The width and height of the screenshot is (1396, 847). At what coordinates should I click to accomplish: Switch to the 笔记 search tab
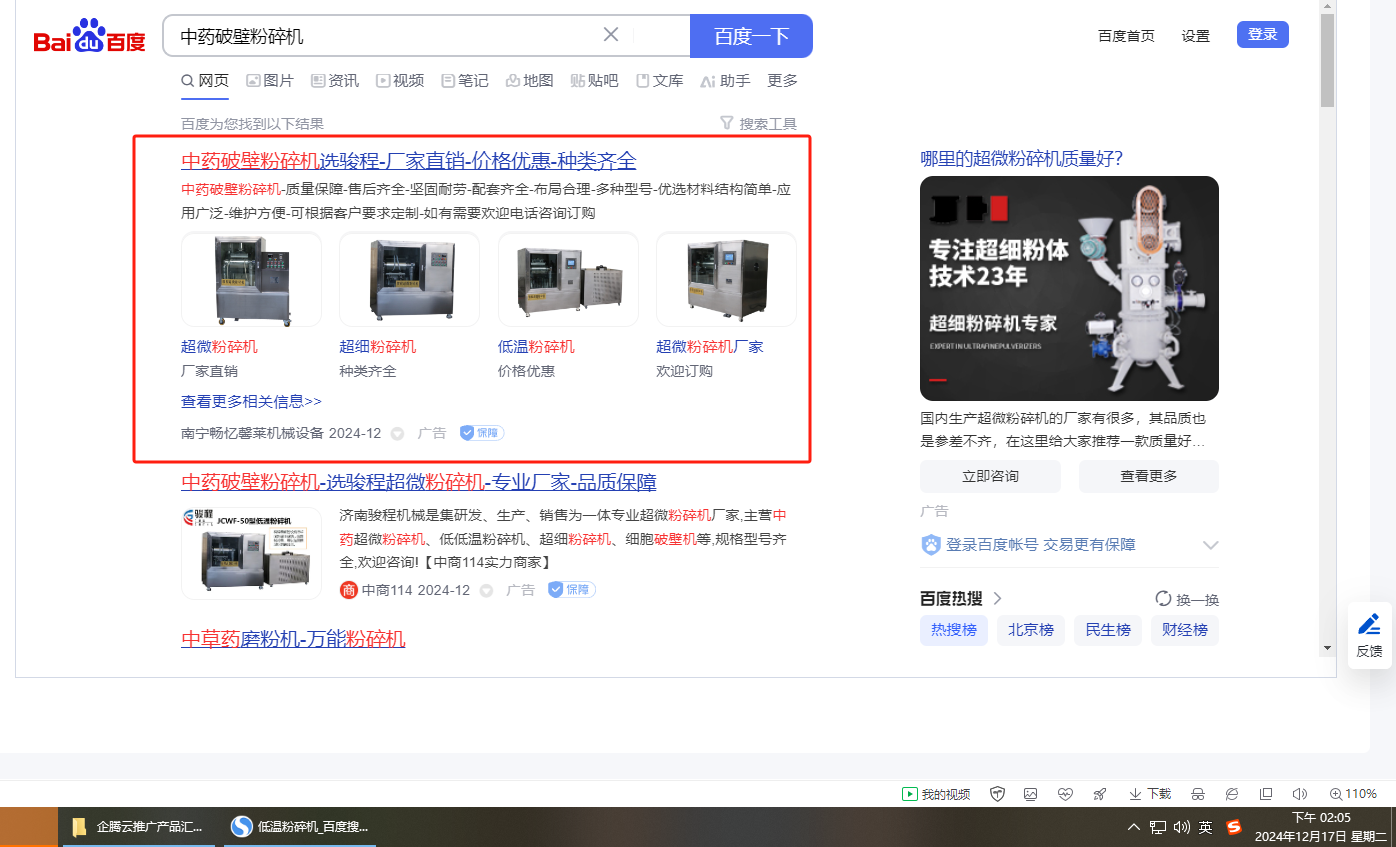click(465, 81)
